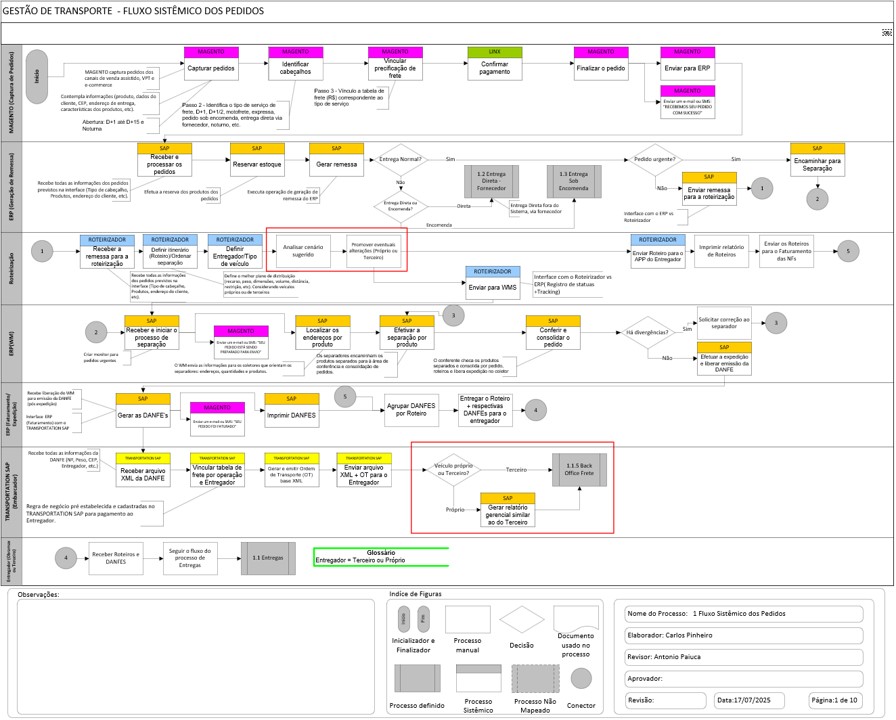896x720 pixels.
Task: Select the Receber arquivo XML da DANFE box
Action: click(x=143, y=470)
